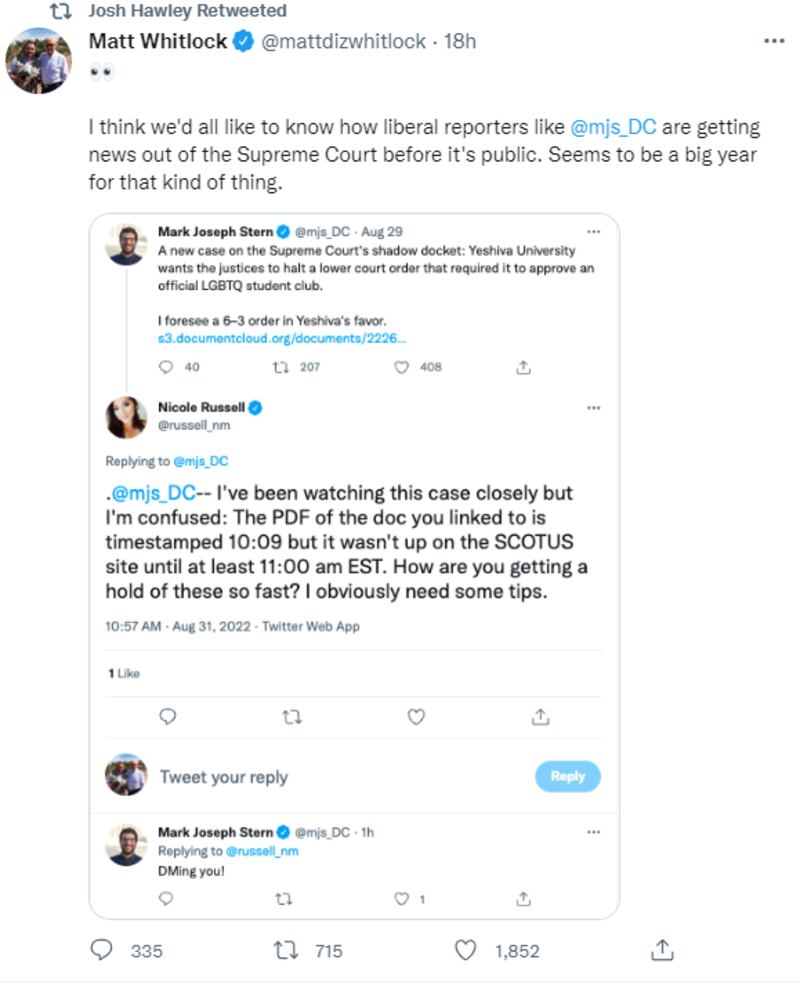Screen dimensions: 800x985
Task: Open Nicole Russell's profile avatar
Action: [x=127, y=417]
